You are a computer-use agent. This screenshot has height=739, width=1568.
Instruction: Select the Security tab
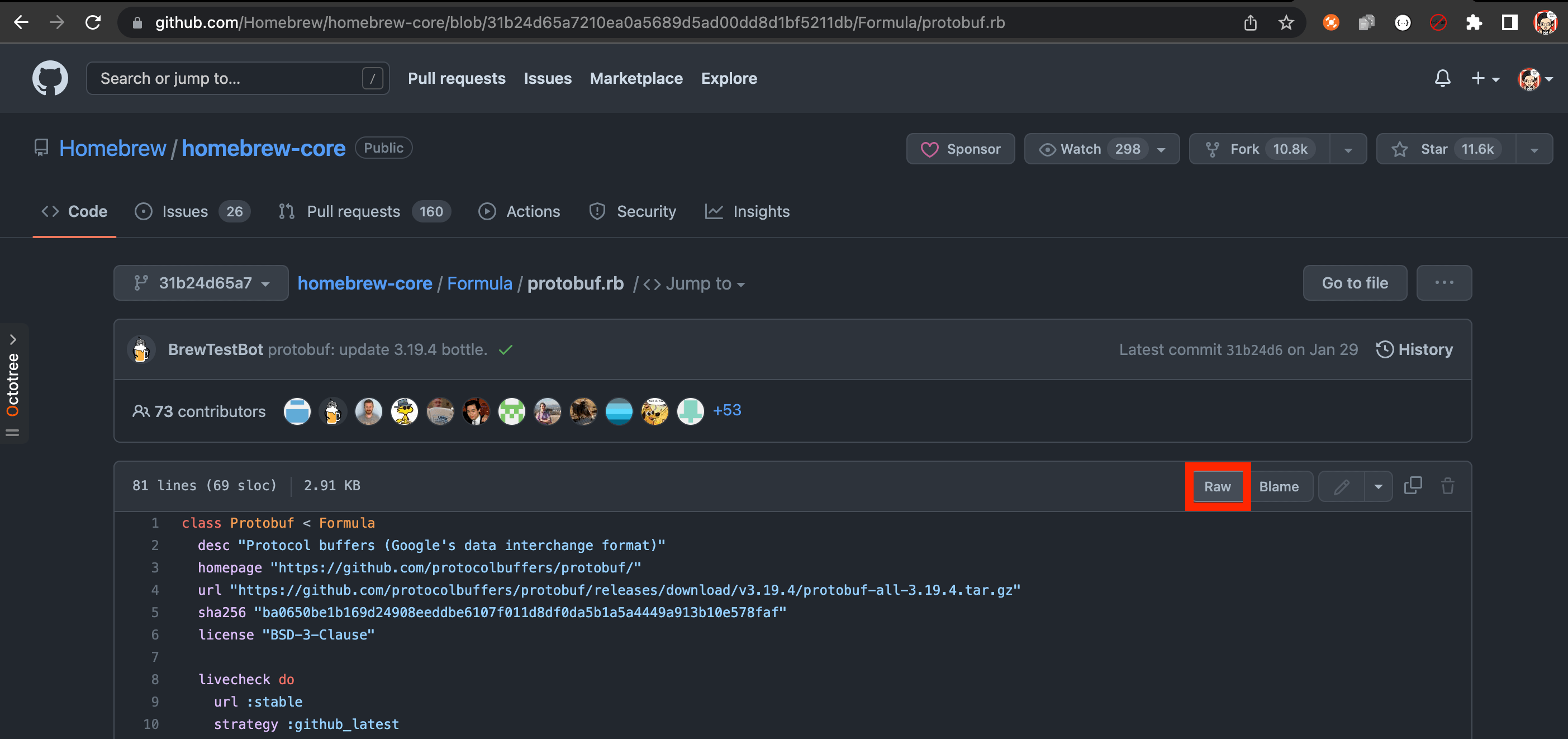point(633,211)
